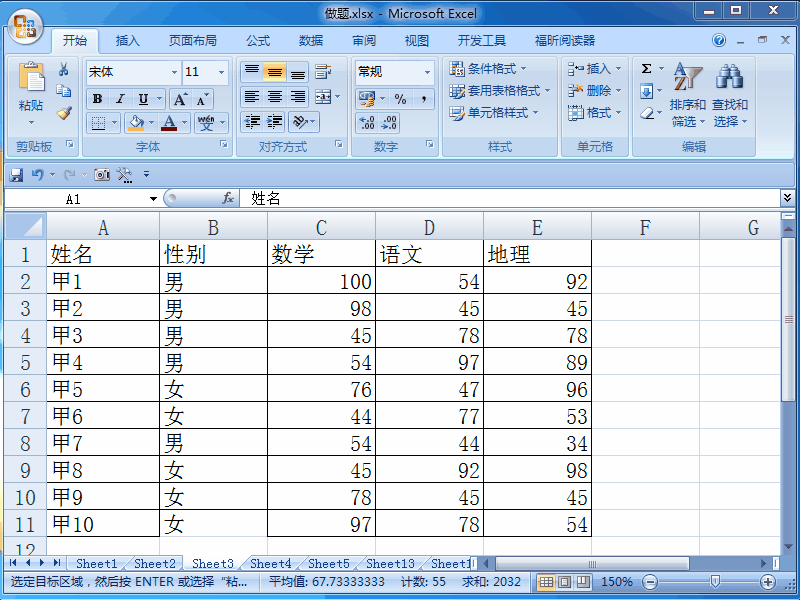Decrease font size with smaller A icon
800x600 pixels.
[x=203, y=99]
